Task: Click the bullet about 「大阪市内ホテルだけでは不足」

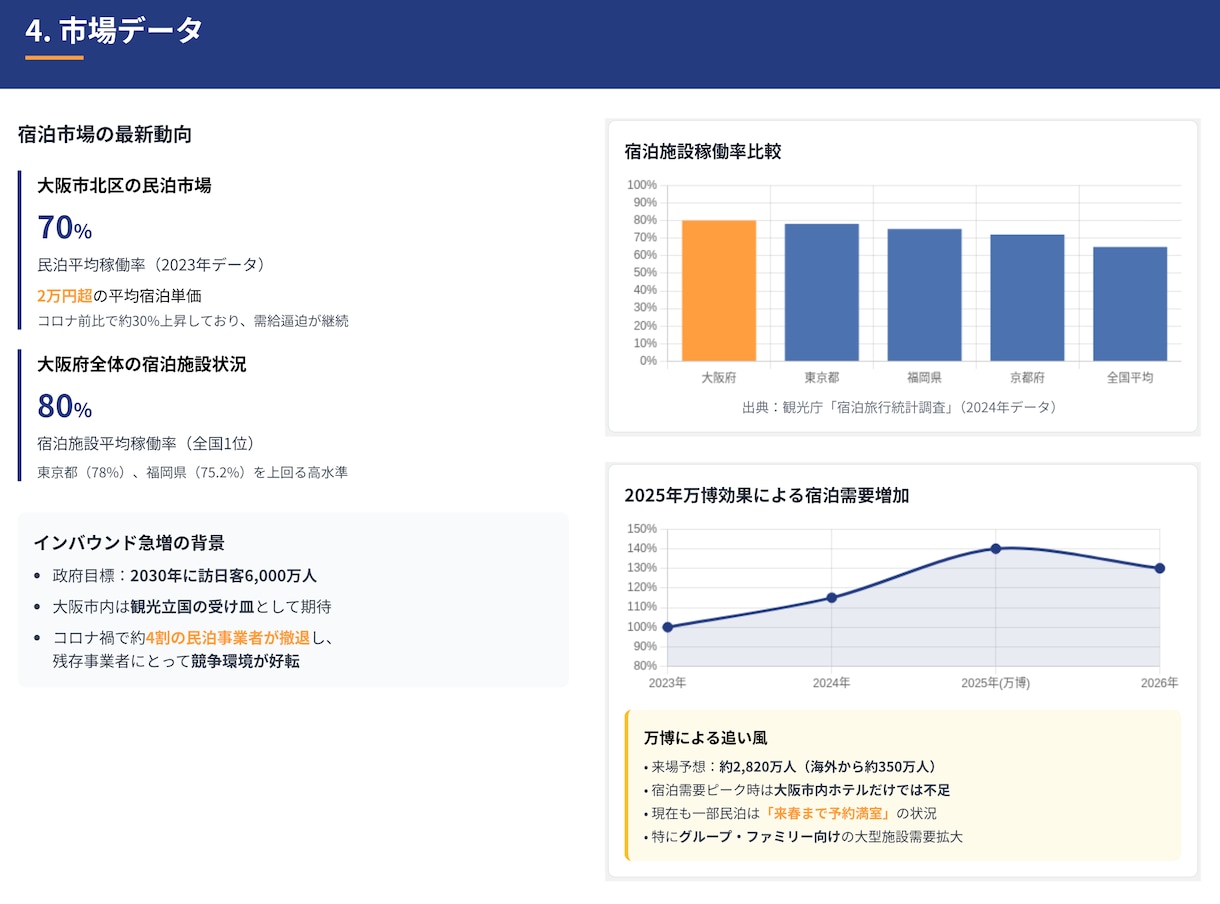Action: coord(797,790)
